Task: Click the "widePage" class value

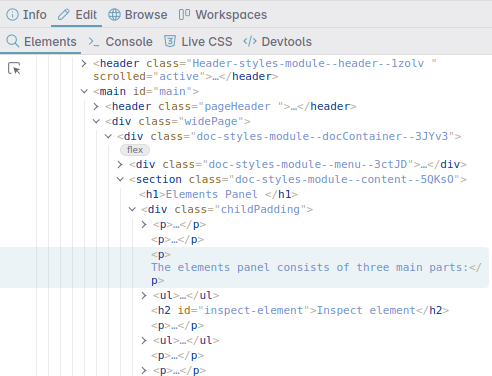Action: point(211,121)
